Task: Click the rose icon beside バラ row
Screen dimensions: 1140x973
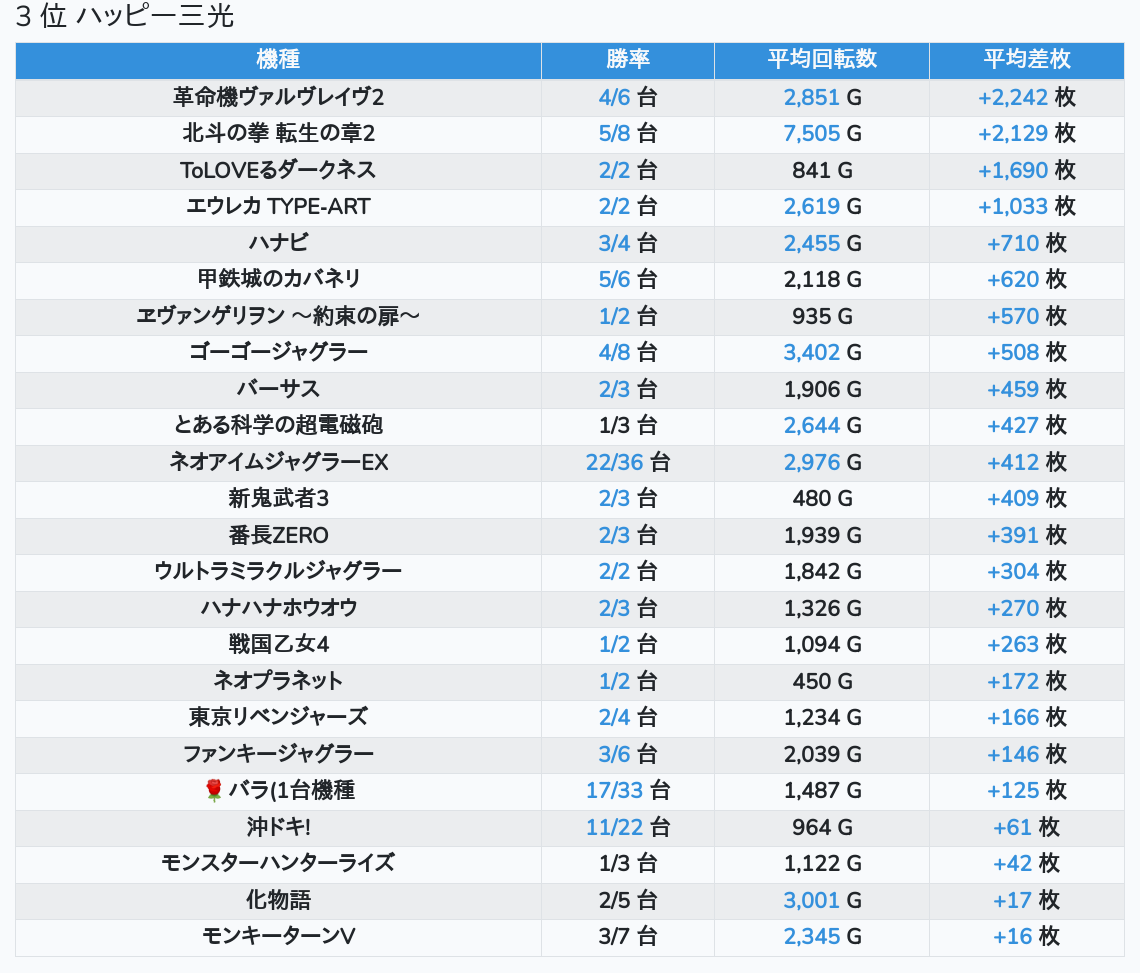Action: (212, 791)
